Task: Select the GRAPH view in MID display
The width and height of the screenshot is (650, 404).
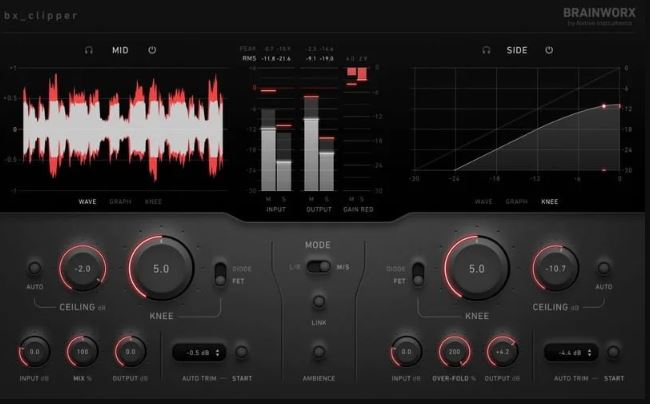Action: click(x=120, y=202)
